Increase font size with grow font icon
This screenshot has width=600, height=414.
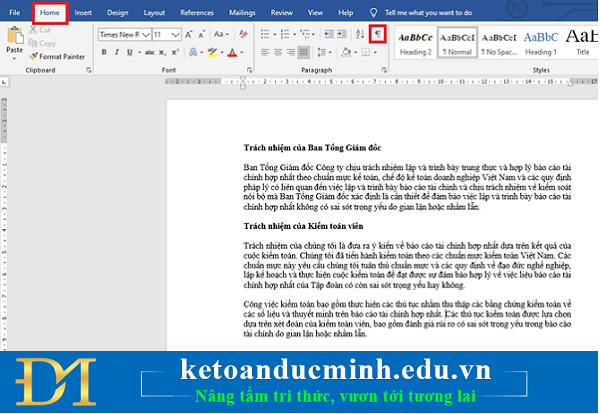click(x=189, y=35)
